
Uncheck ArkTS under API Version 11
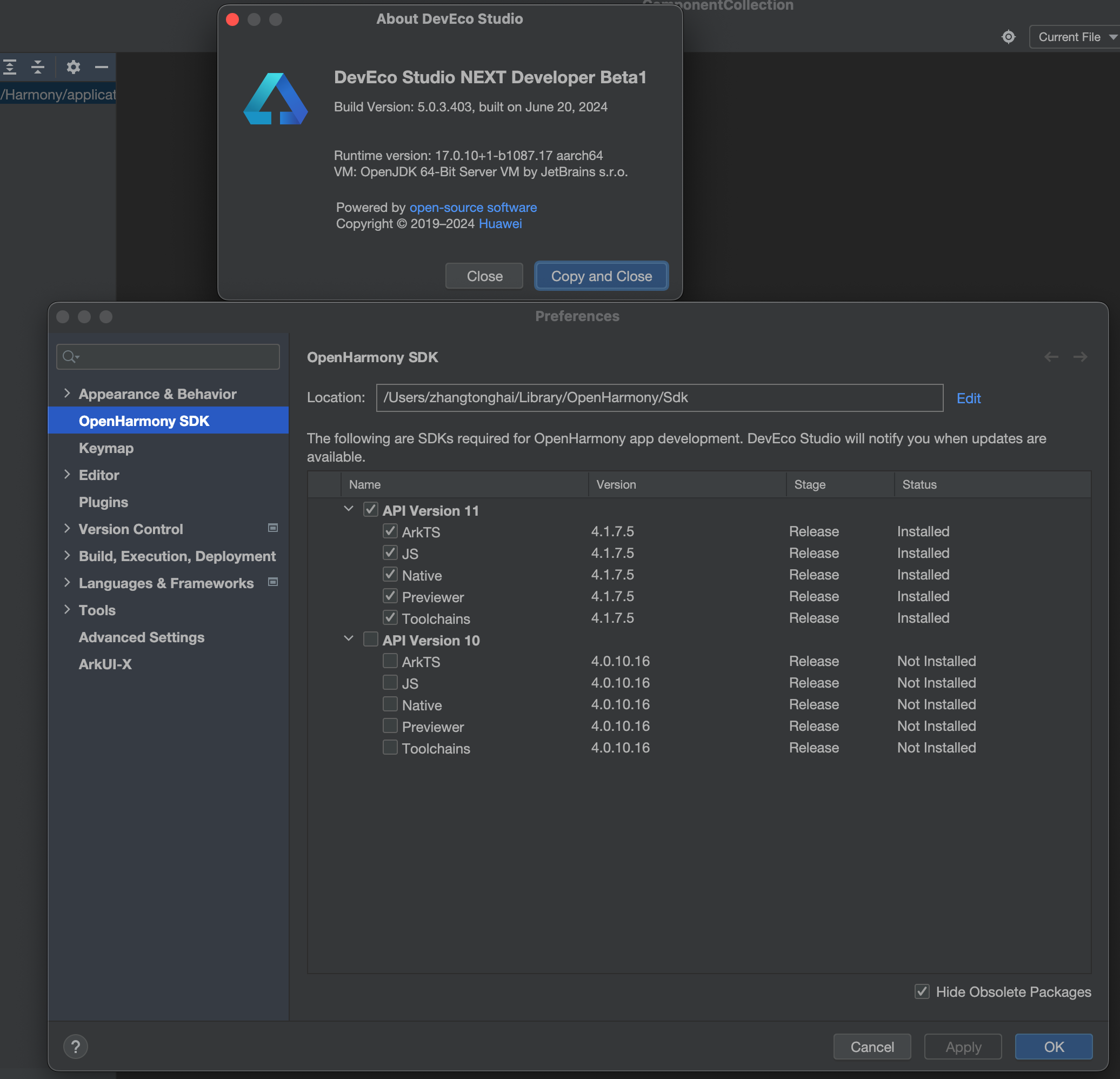pos(390,531)
